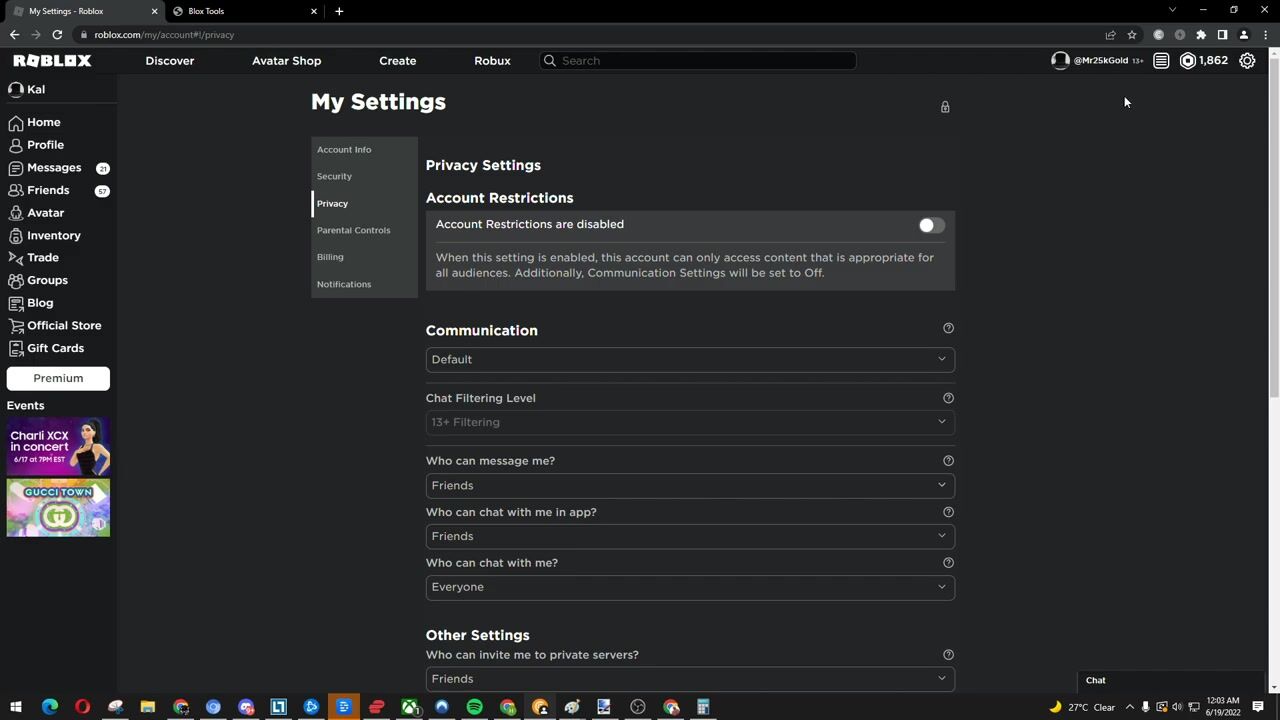Show help for Who can chat in app
Image resolution: width=1280 pixels, height=720 pixels.
point(948,512)
